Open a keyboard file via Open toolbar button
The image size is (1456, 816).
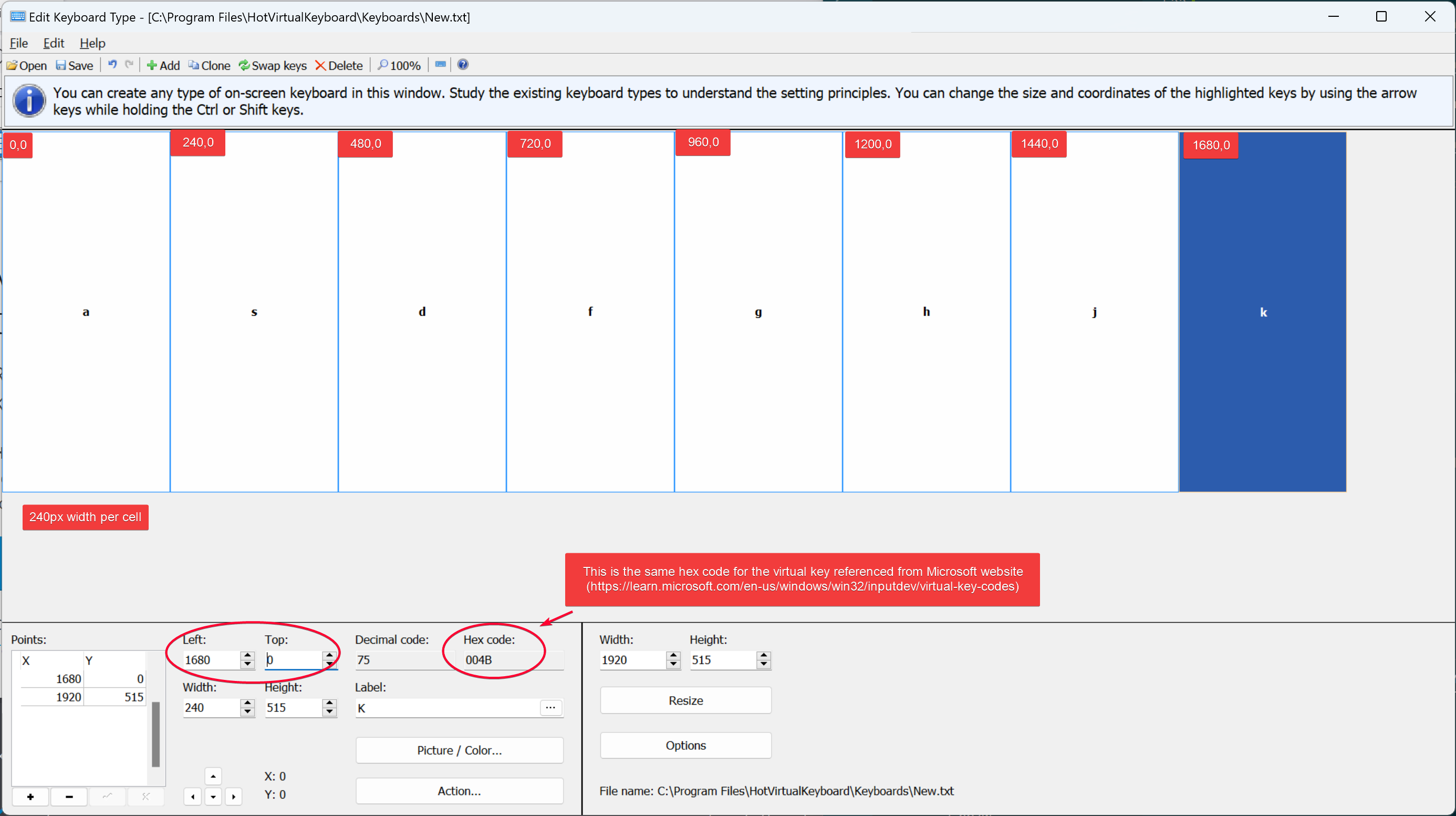coord(26,66)
